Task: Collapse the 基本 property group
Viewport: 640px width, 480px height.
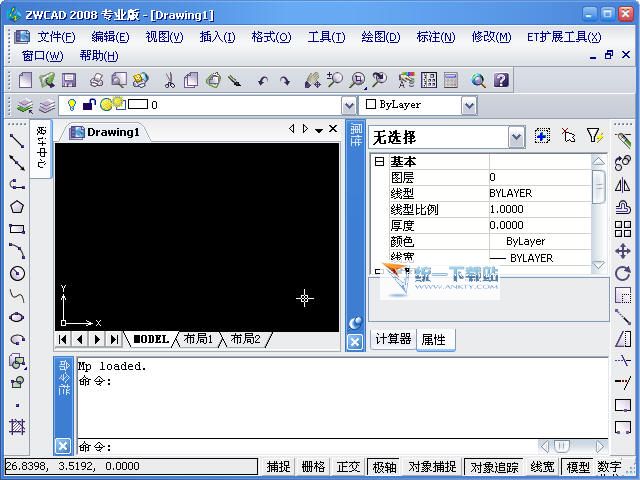Action: pyautogui.click(x=379, y=162)
